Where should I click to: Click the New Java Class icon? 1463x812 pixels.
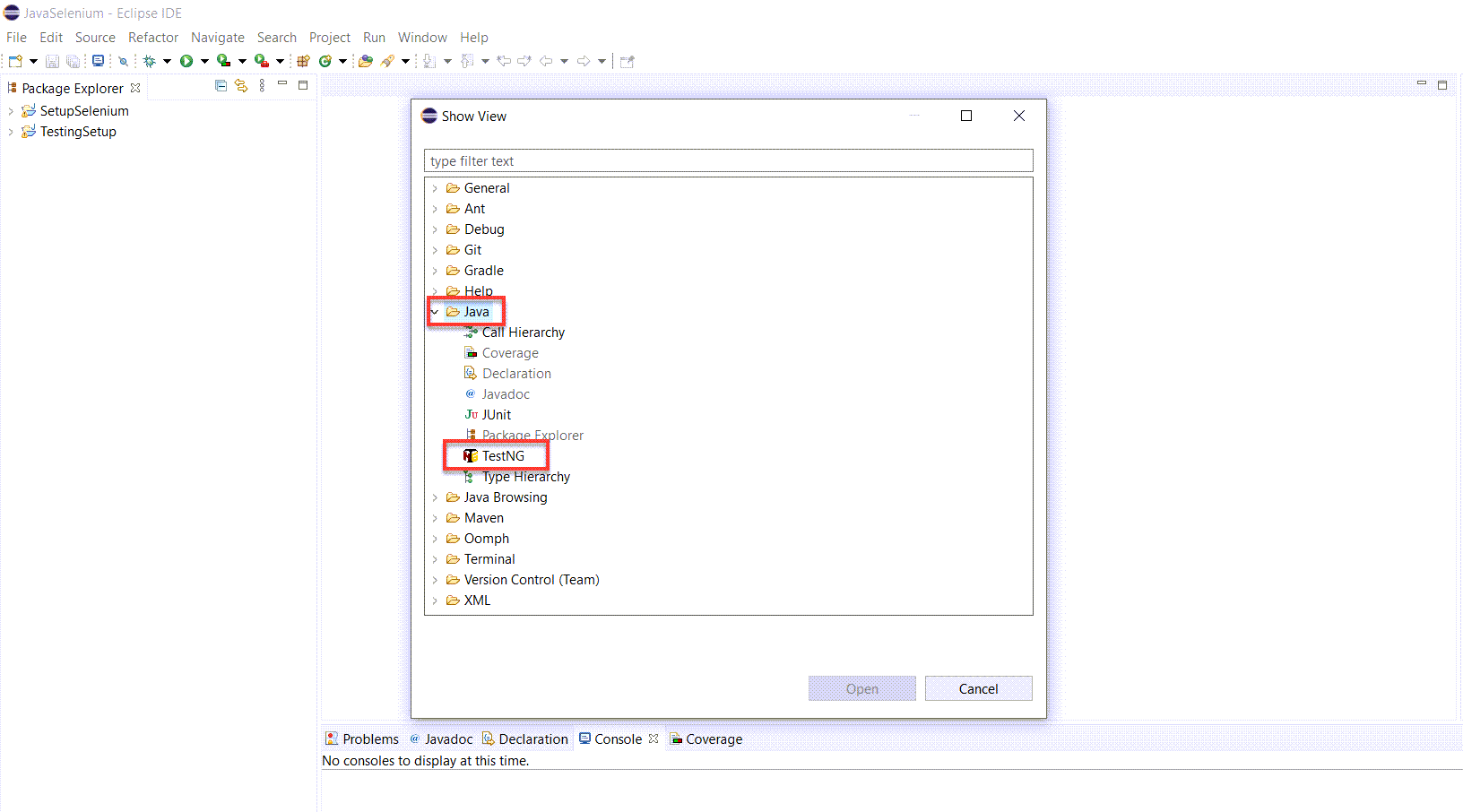click(x=325, y=61)
